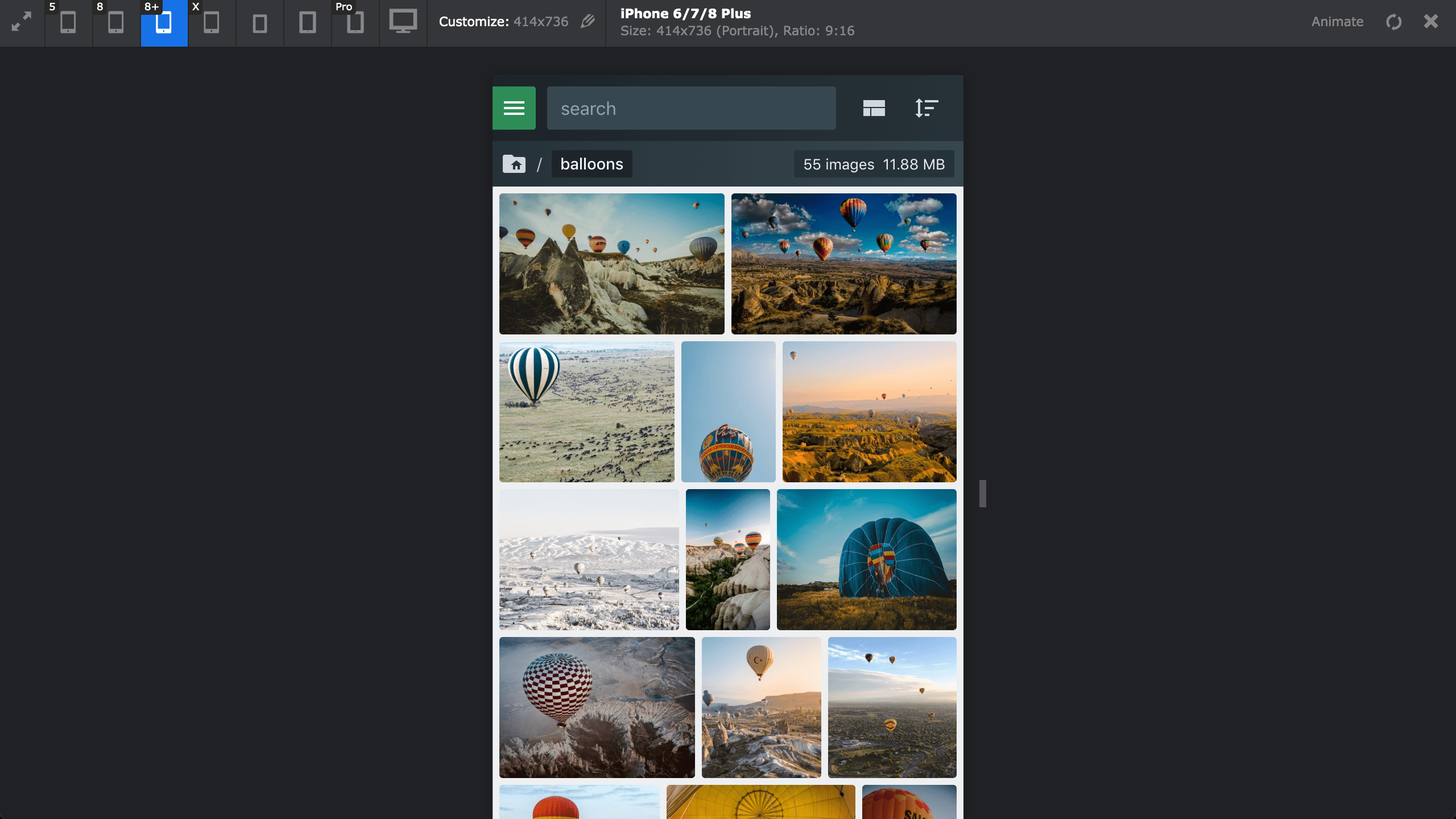Switch to the desktop monitor preview
This screenshot has height=819, width=1456.
click(x=403, y=23)
